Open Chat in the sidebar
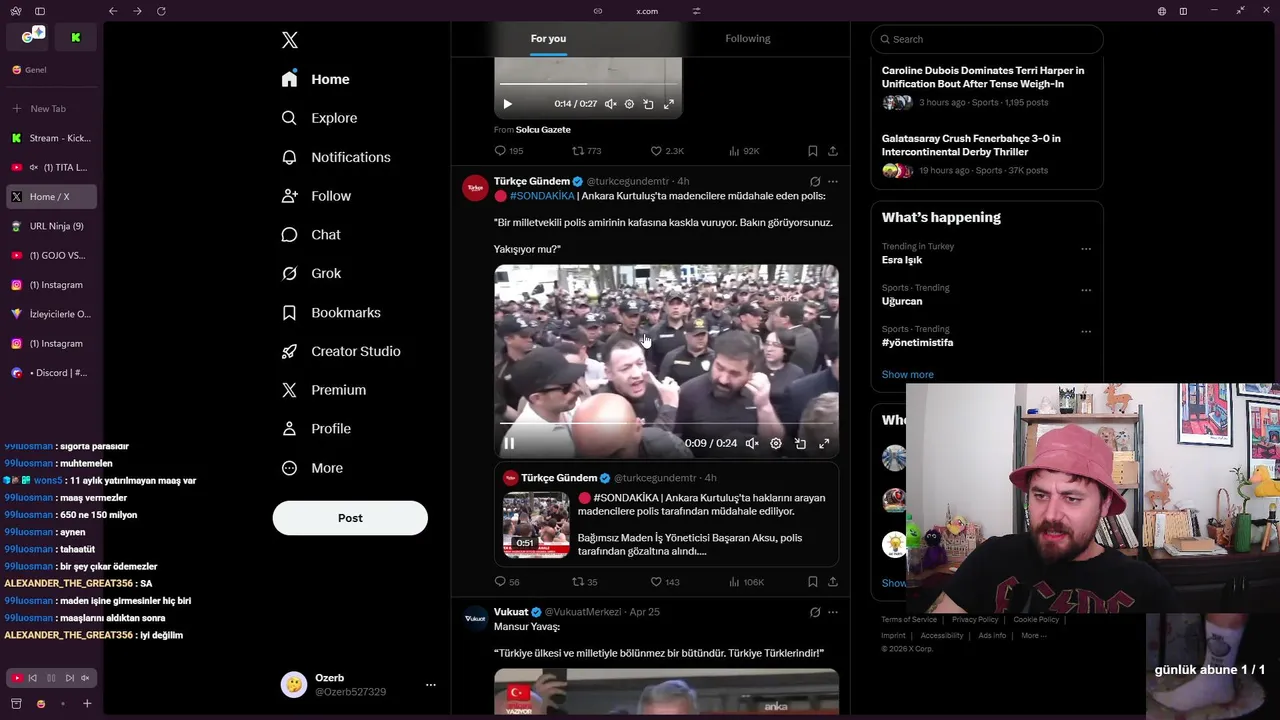Screen dimensions: 1280x720 pos(311,234)
